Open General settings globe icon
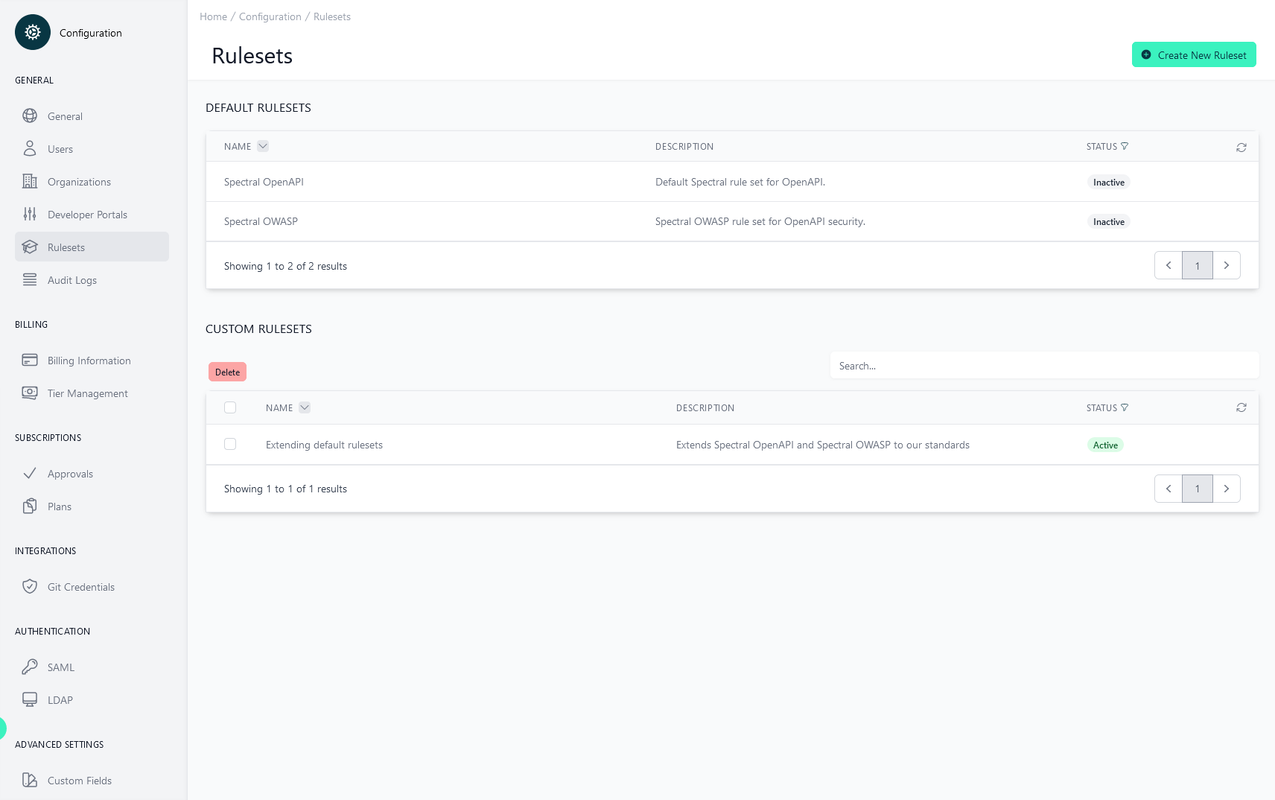Image resolution: width=1275 pixels, height=800 pixels. coord(30,116)
